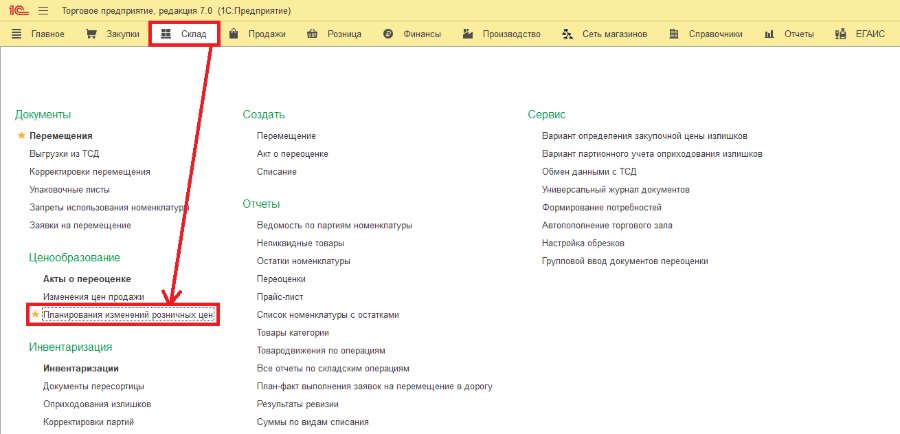Open the Результаты ревизии report
The height and width of the screenshot is (434, 900).
[298, 404]
